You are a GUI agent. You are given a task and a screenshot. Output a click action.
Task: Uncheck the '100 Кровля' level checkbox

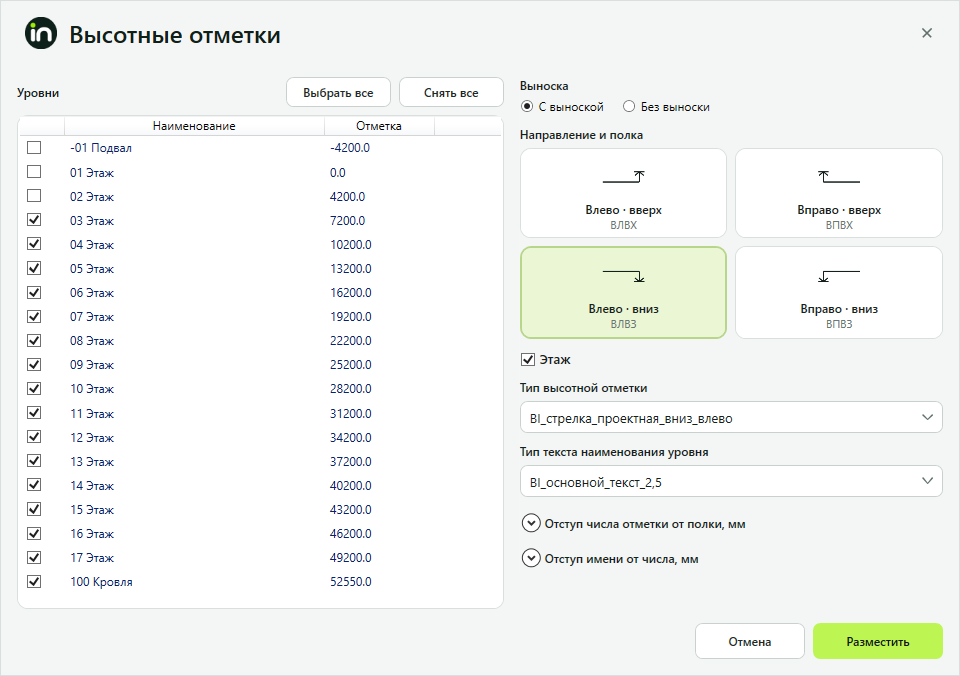coord(34,582)
